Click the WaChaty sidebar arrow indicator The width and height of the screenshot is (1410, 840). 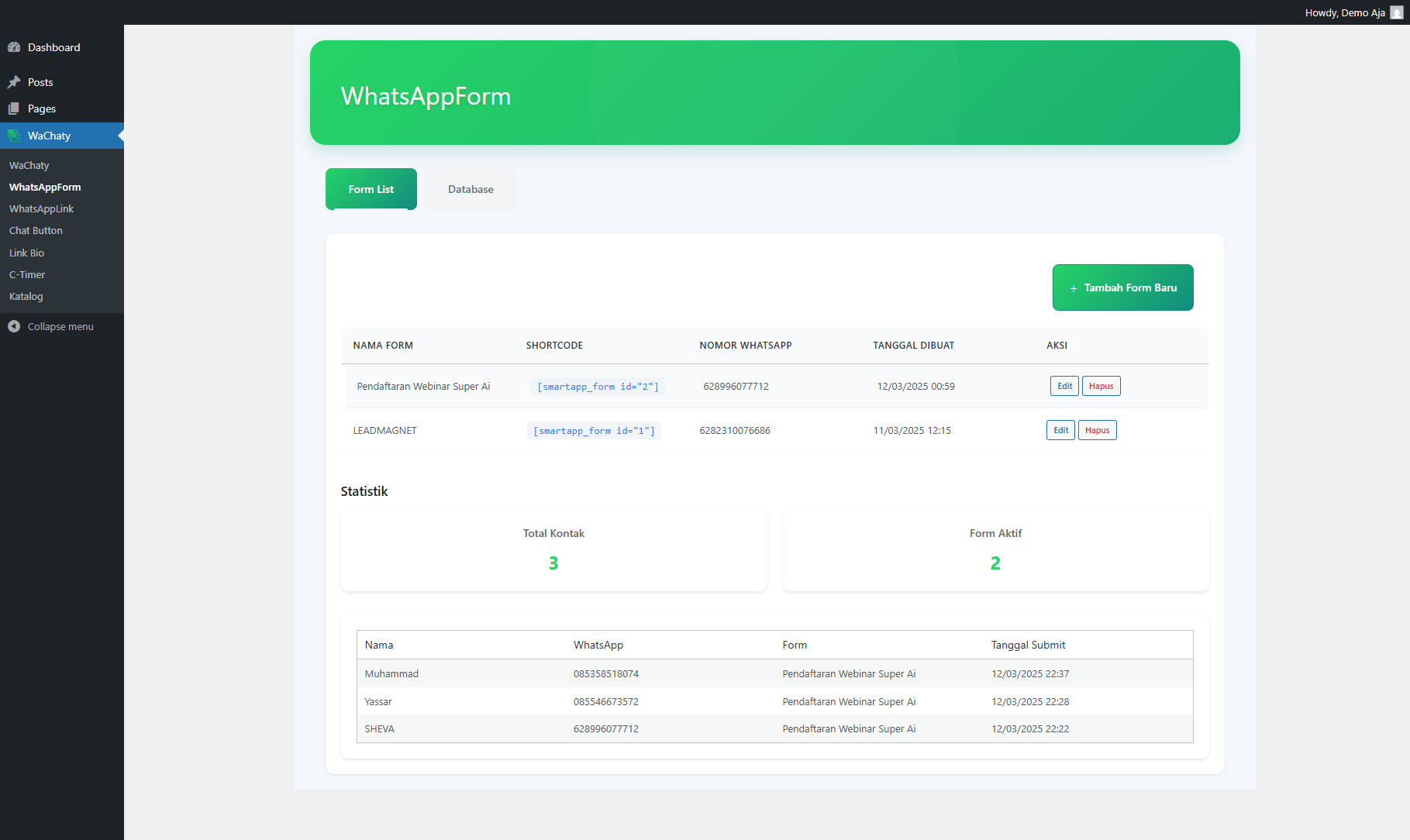tap(120, 136)
